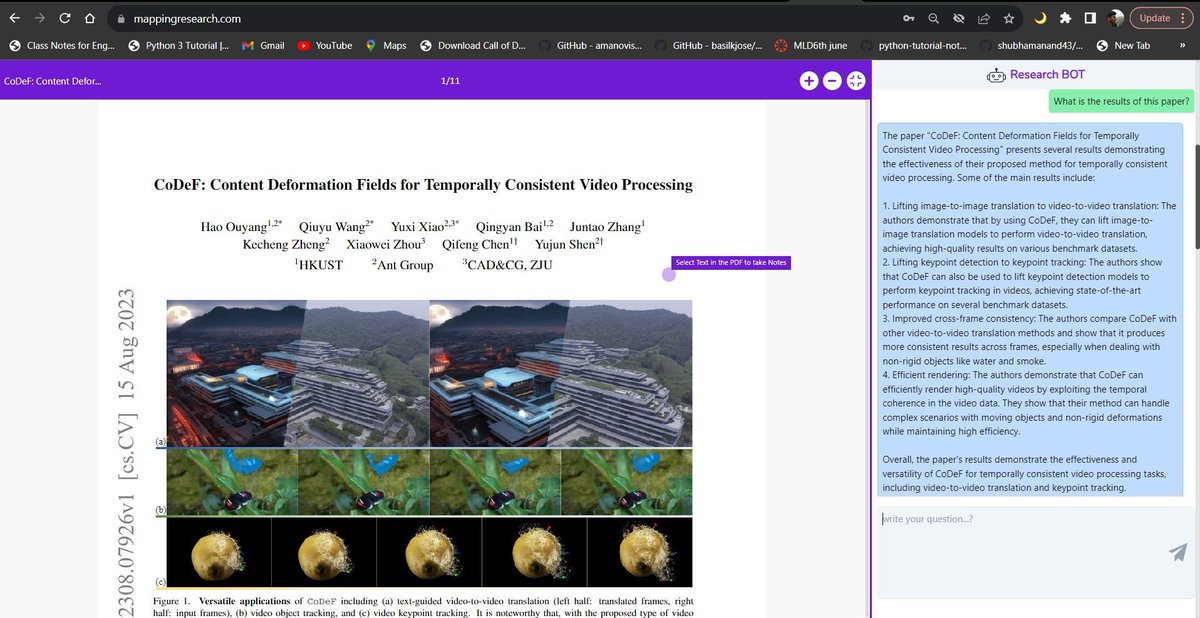Click author name Qifeng Chen
This screenshot has height=618, width=1200.
479,245
